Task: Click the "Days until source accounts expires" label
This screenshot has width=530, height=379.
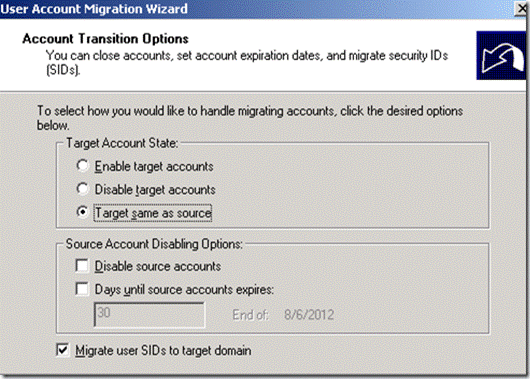Action: pyautogui.click(x=184, y=290)
